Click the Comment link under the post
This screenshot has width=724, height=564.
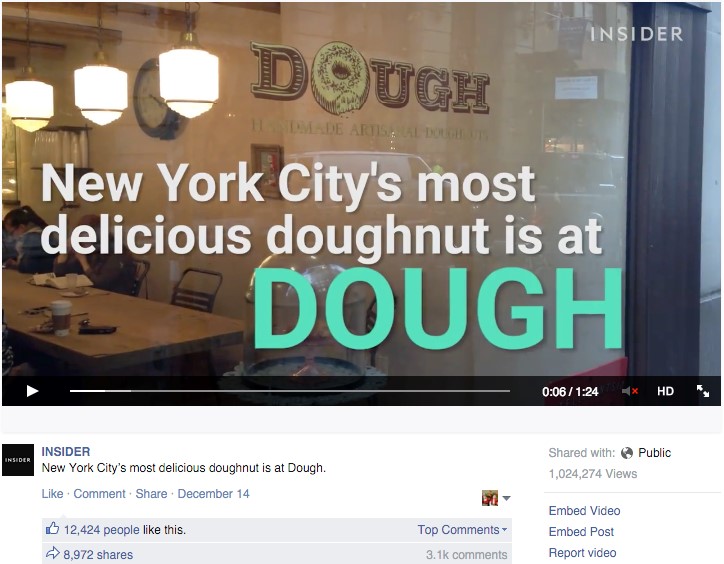point(99,494)
